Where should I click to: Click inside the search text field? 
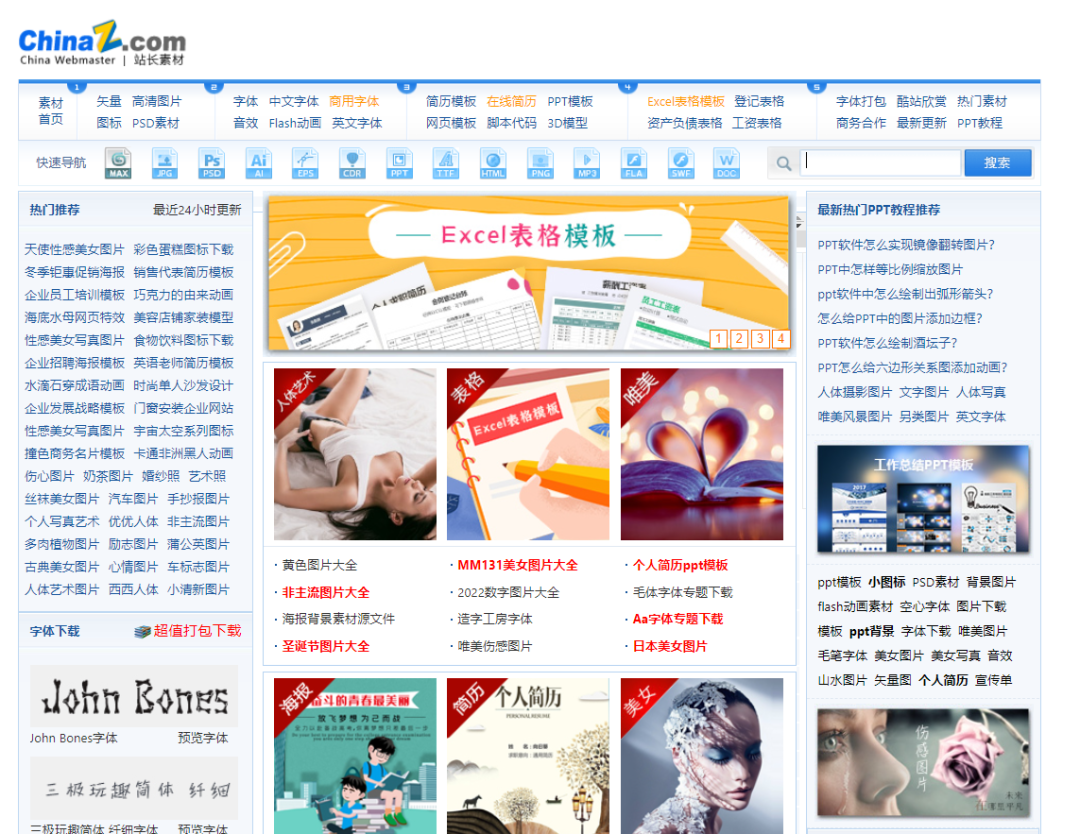[881, 163]
